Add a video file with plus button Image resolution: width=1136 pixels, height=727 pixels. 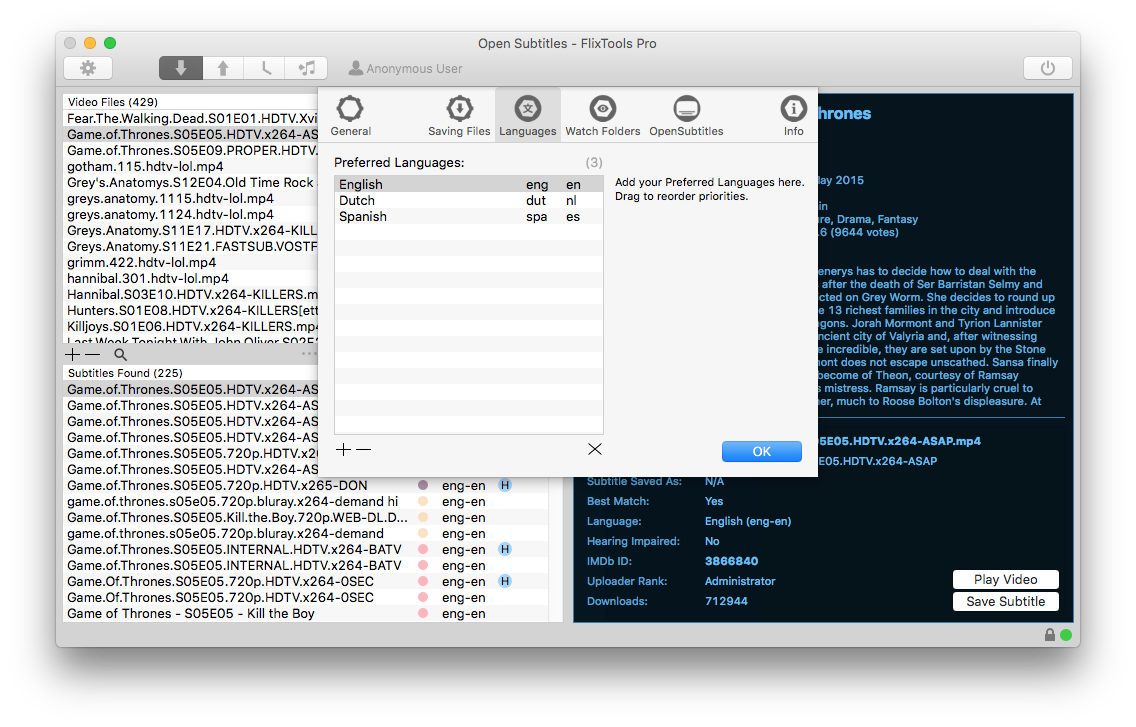coord(72,354)
